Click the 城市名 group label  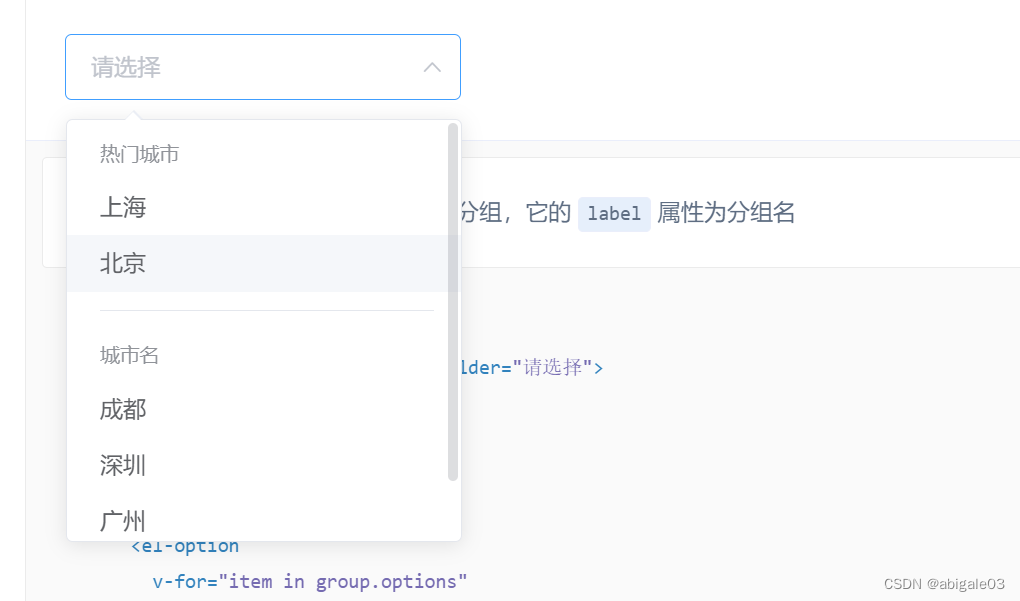(x=129, y=355)
